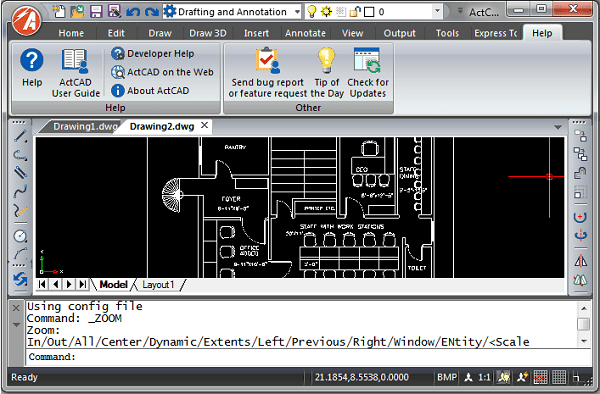Image resolution: width=600 pixels, height=394 pixels.
Task: Switch to the Drawing1.dwg tab
Action: click(84, 127)
